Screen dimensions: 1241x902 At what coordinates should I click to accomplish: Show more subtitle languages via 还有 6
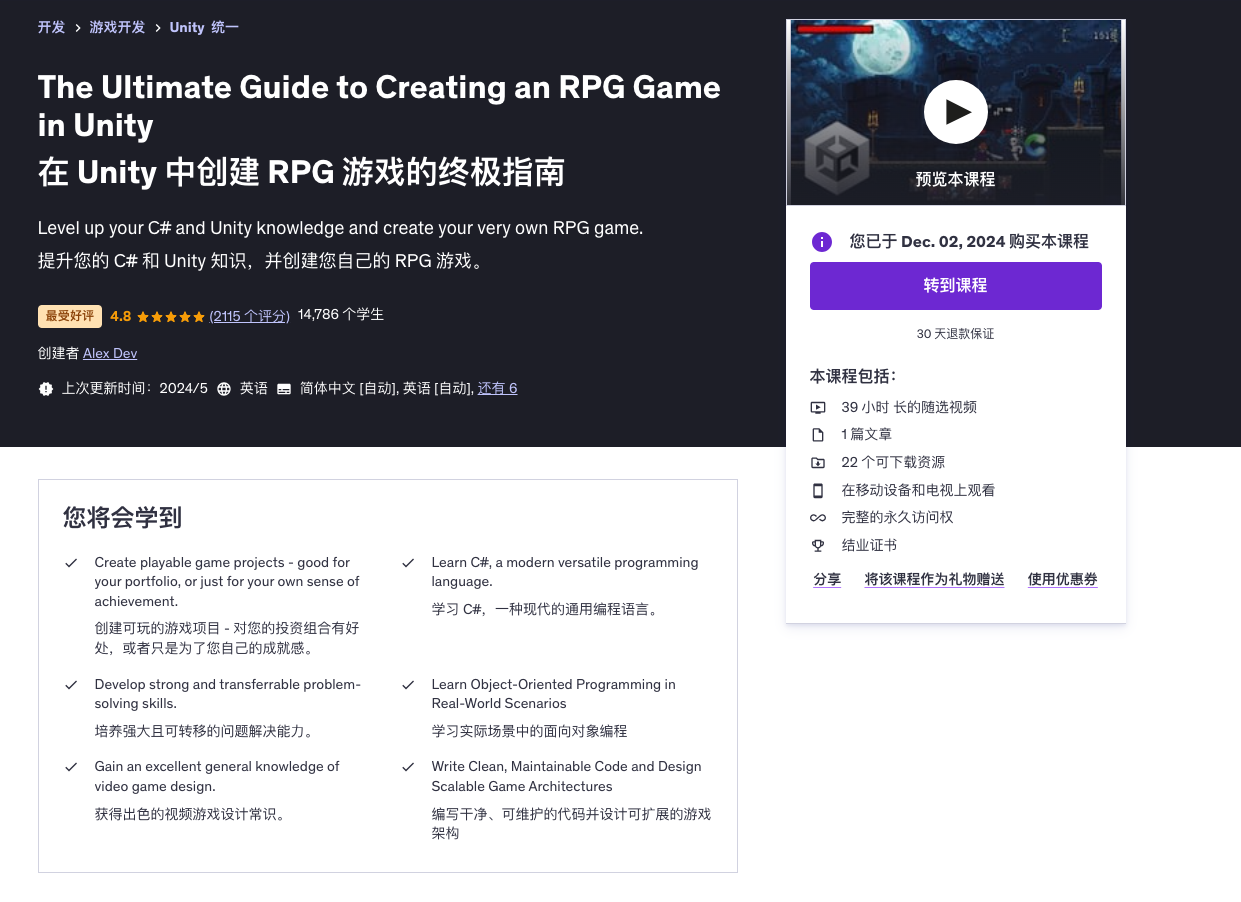(497, 388)
